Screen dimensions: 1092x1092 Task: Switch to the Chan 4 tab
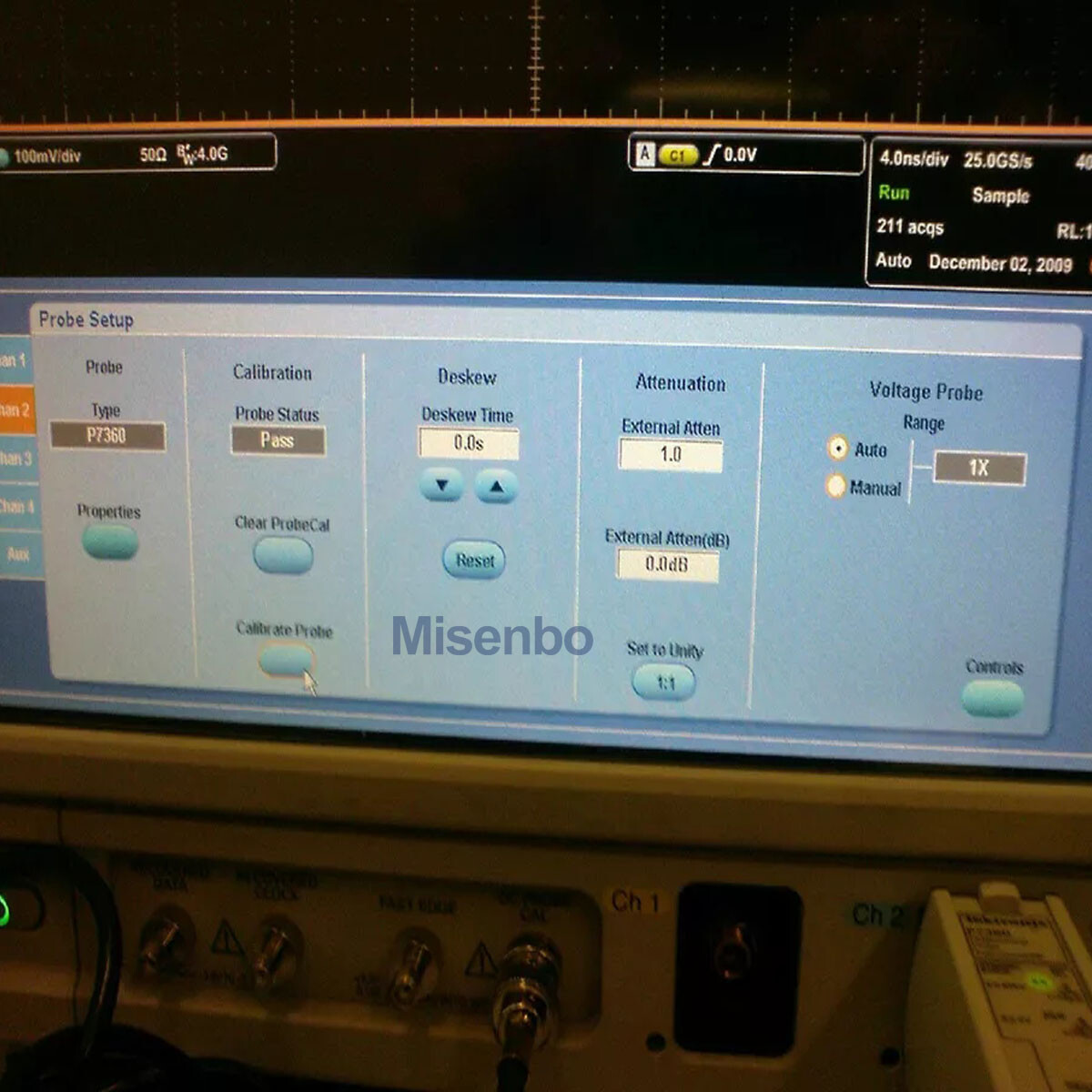(x=18, y=507)
